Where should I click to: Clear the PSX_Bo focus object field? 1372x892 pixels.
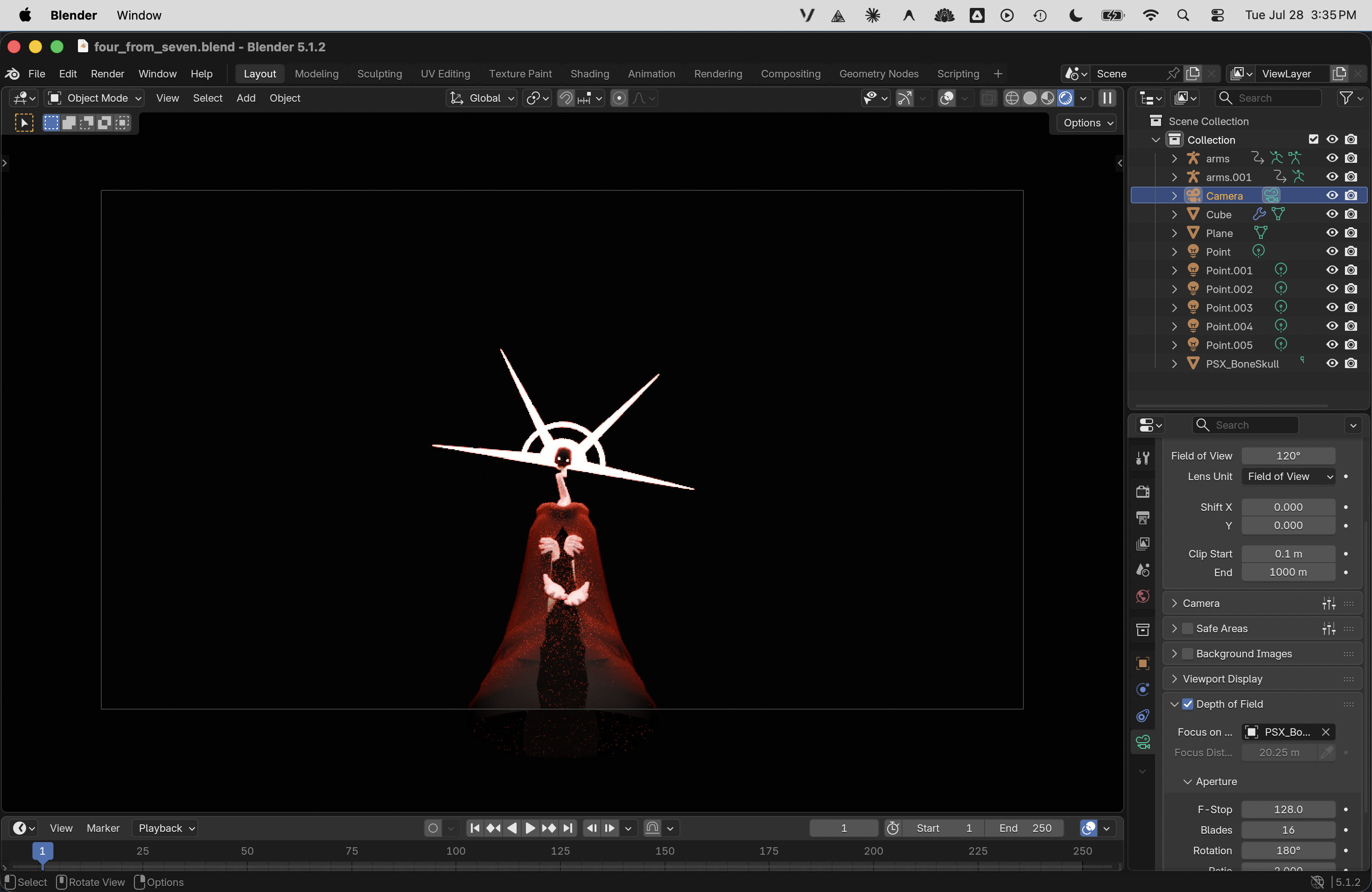tap(1325, 732)
